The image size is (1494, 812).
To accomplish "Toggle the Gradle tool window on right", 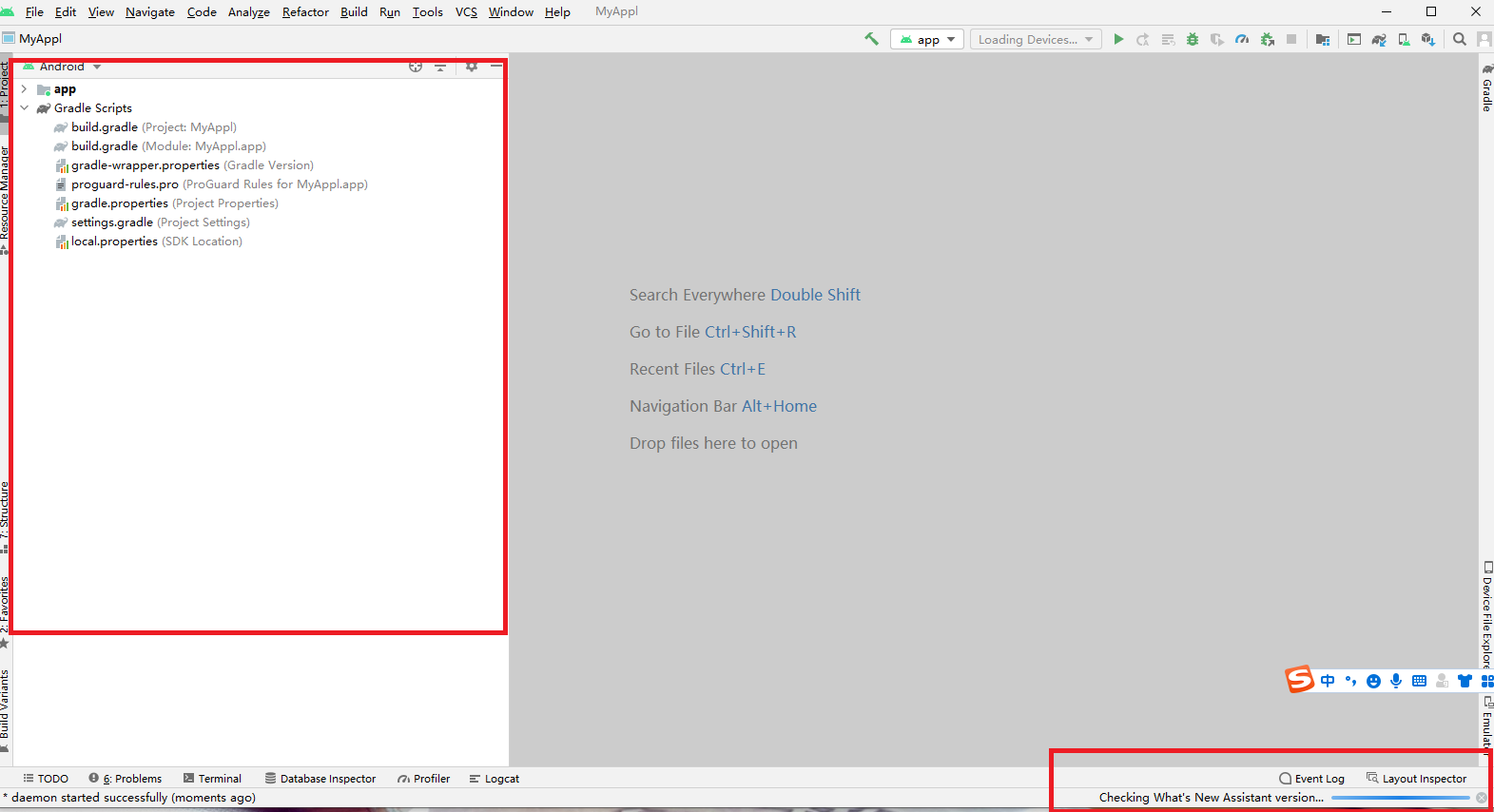I will [x=1486, y=87].
